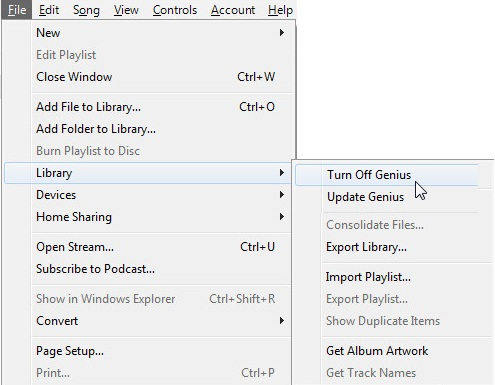Screen dimensions: 495x385
Task: Open the Controls menu
Action: [x=175, y=10]
